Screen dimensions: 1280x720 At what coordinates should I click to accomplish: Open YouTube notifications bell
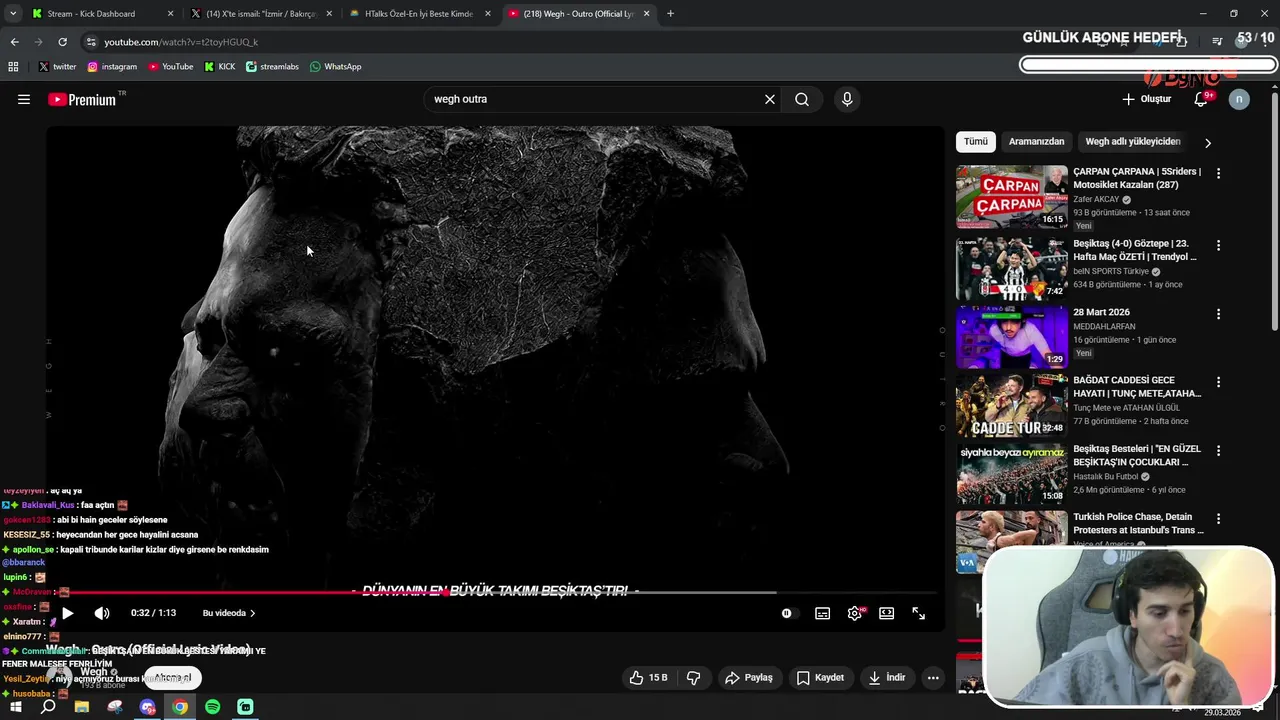click(x=1201, y=99)
